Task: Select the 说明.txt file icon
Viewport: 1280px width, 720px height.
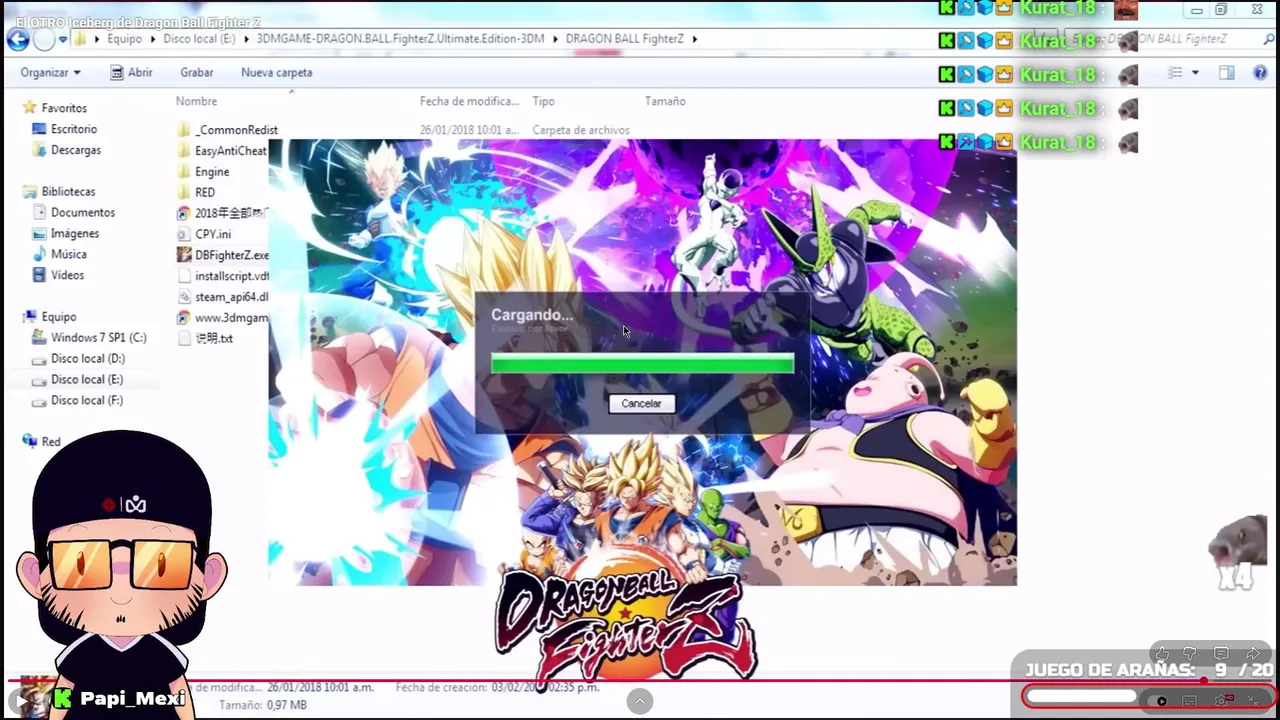Action: (x=184, y=338)
